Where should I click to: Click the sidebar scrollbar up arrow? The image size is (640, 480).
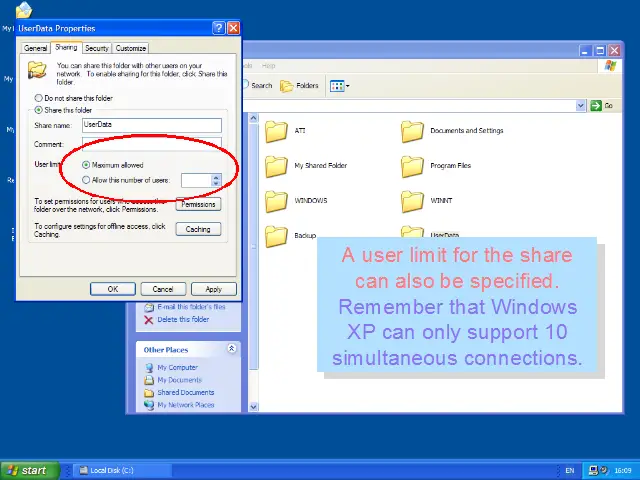pyautogui.click(x=253, y=118)
